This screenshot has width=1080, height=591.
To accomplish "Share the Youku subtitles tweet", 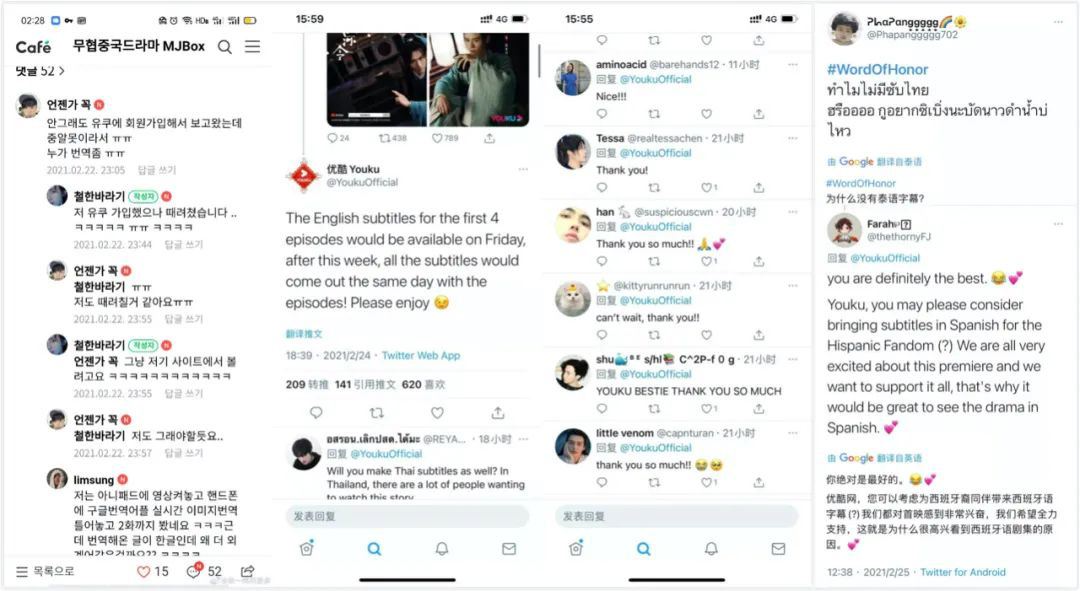I will tap(498, 413).
